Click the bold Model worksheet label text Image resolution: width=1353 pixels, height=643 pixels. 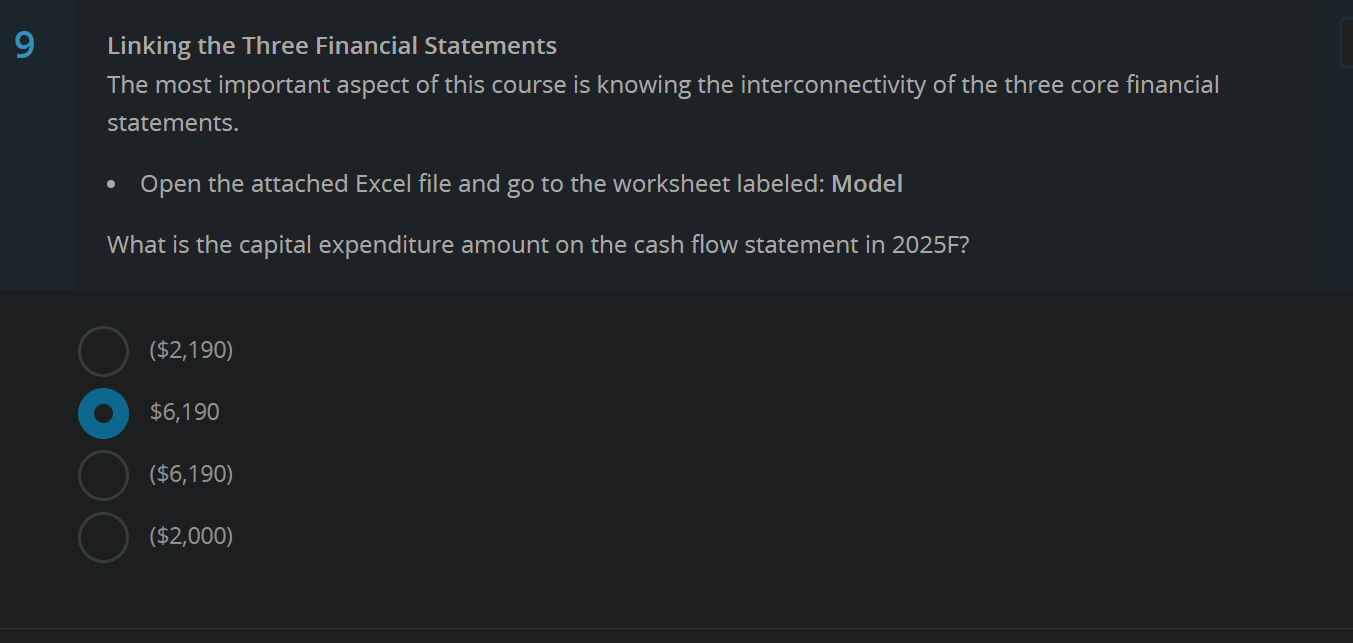click(867, 183)
